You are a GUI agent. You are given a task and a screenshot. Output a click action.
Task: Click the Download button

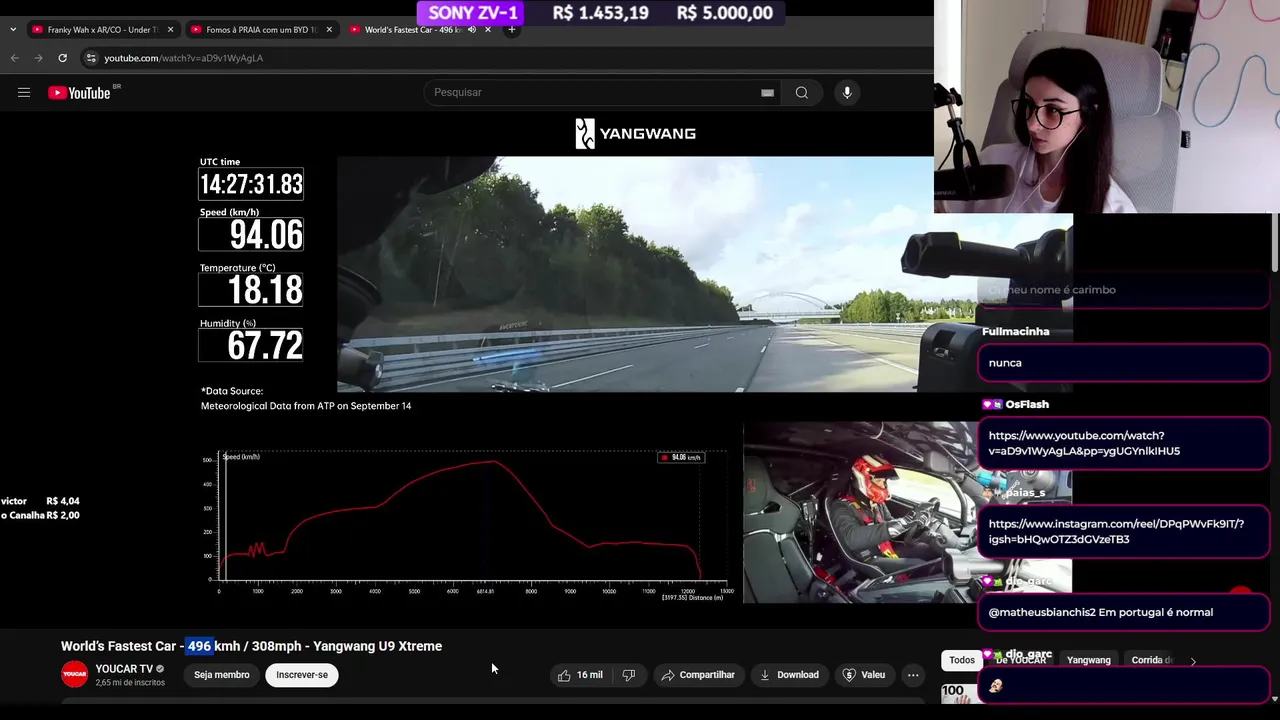789,675
